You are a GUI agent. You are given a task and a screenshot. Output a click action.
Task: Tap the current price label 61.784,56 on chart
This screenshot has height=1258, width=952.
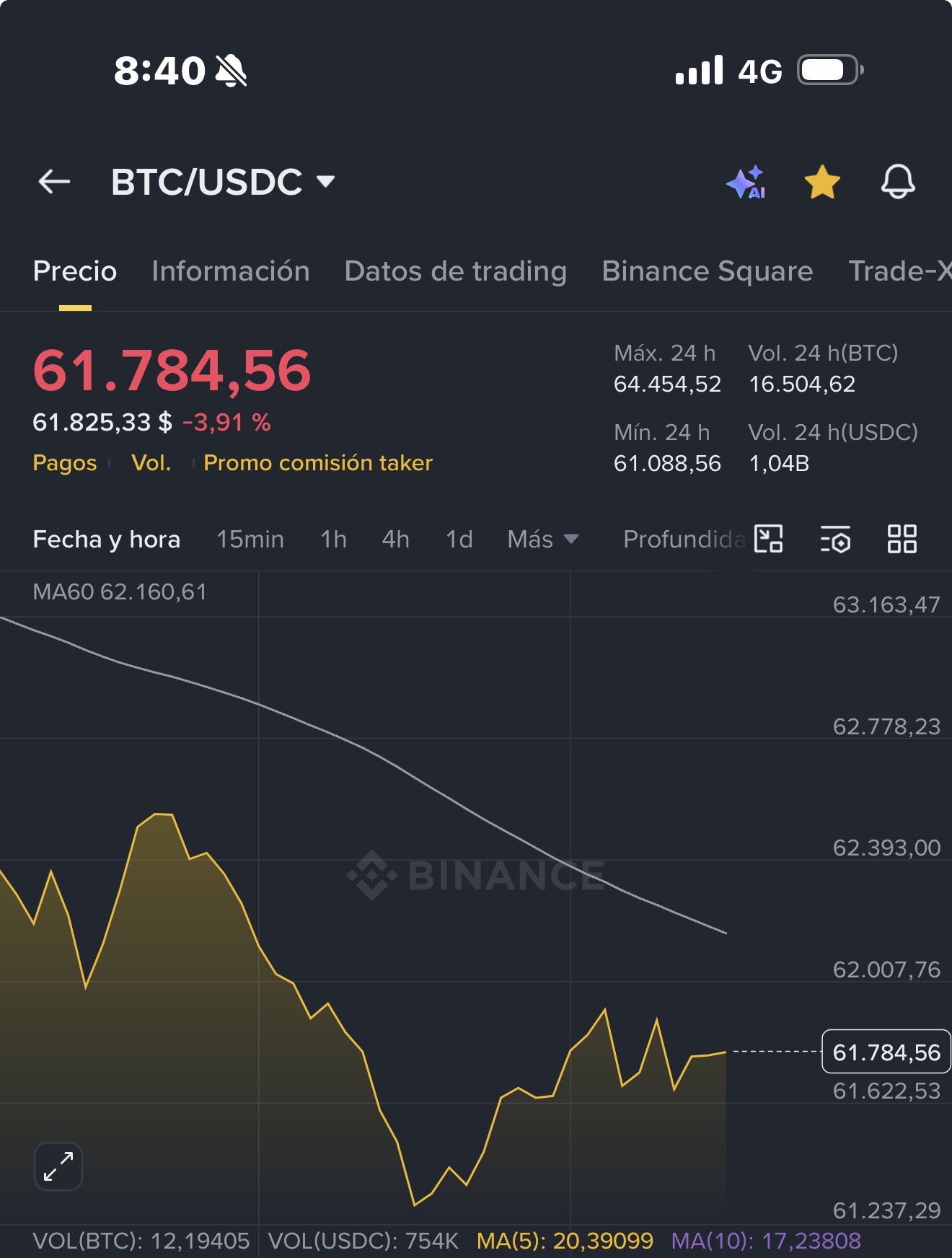coord(886,1052)
